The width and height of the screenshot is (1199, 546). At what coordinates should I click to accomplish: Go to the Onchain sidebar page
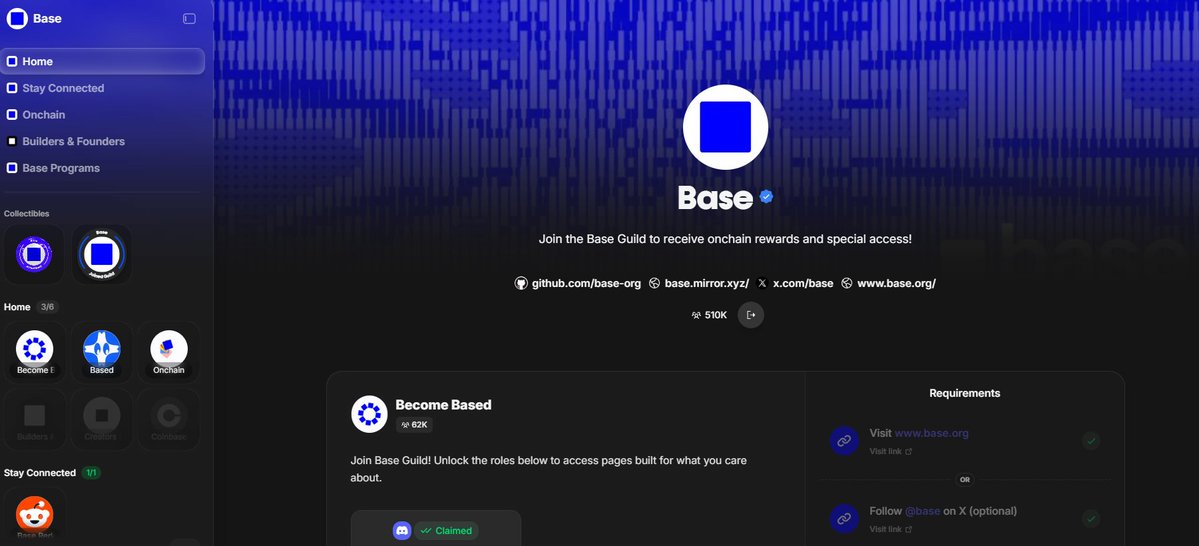click(x=102, y=115)
